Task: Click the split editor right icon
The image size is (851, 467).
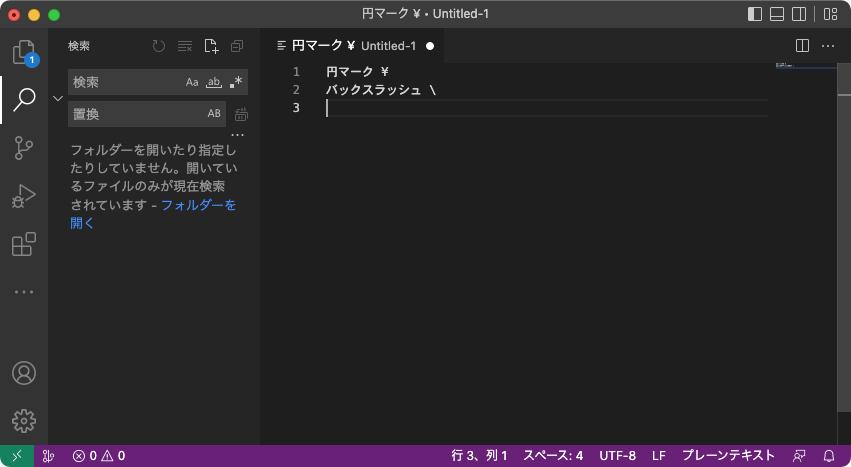Action: [x=802, y=46]
